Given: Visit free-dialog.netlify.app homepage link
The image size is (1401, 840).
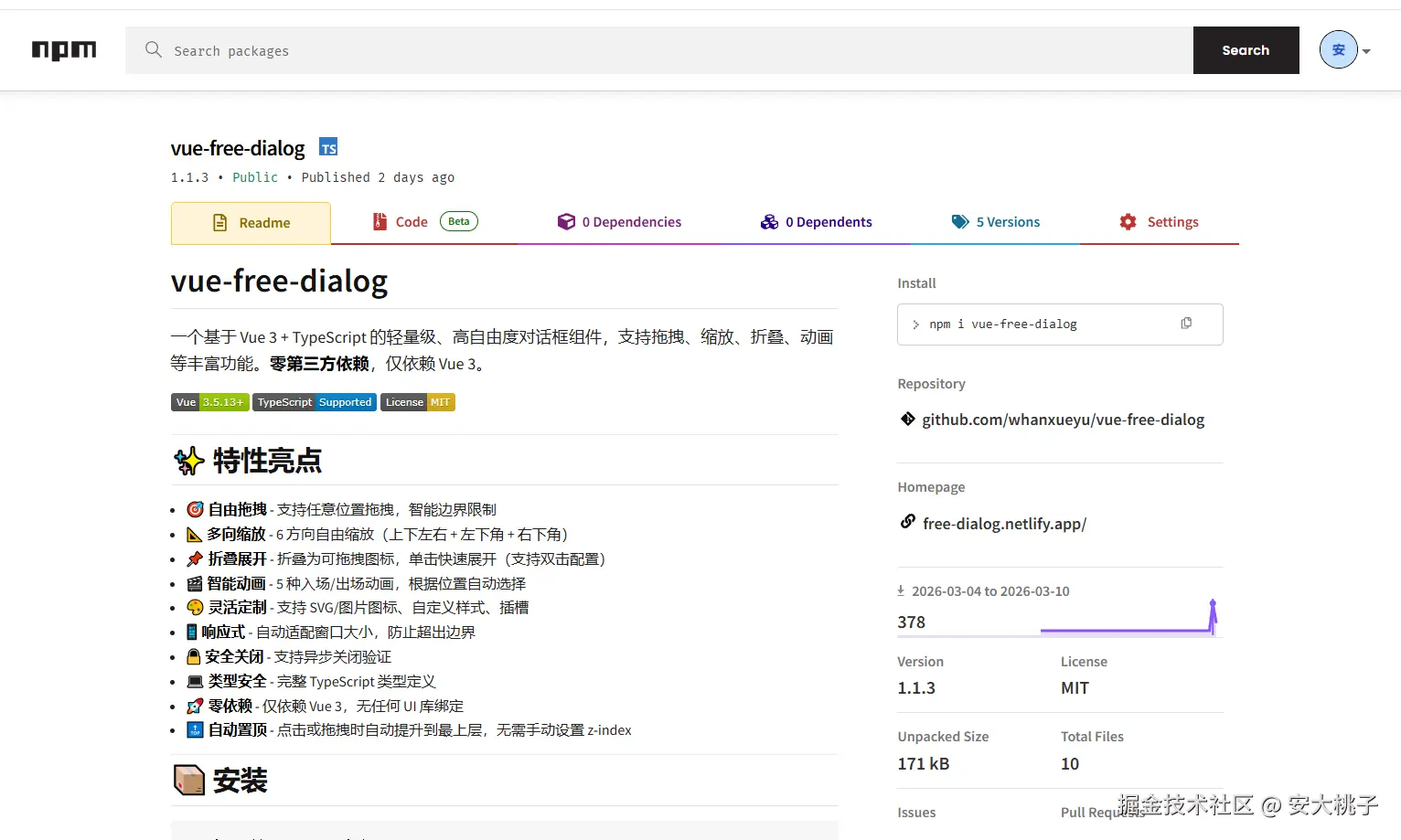Looking at the screenshot, I should (1004, 524).
